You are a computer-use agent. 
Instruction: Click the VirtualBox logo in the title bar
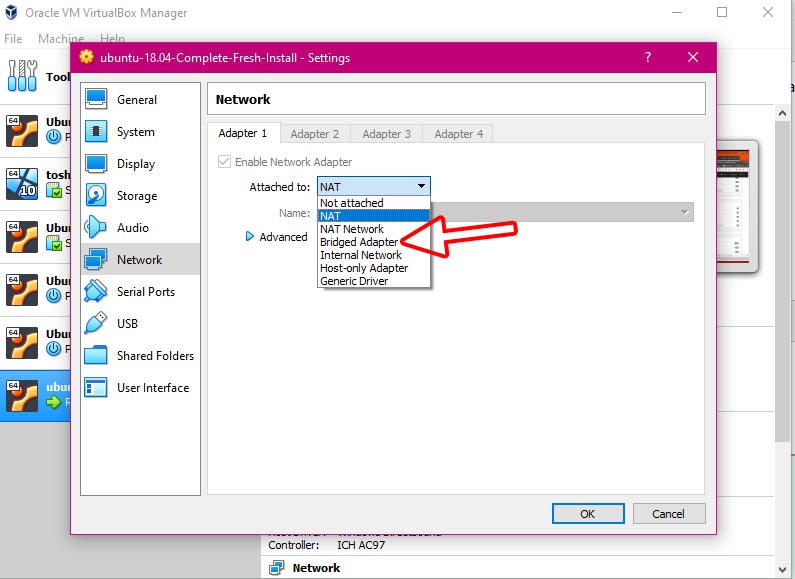tap(11, 12)
